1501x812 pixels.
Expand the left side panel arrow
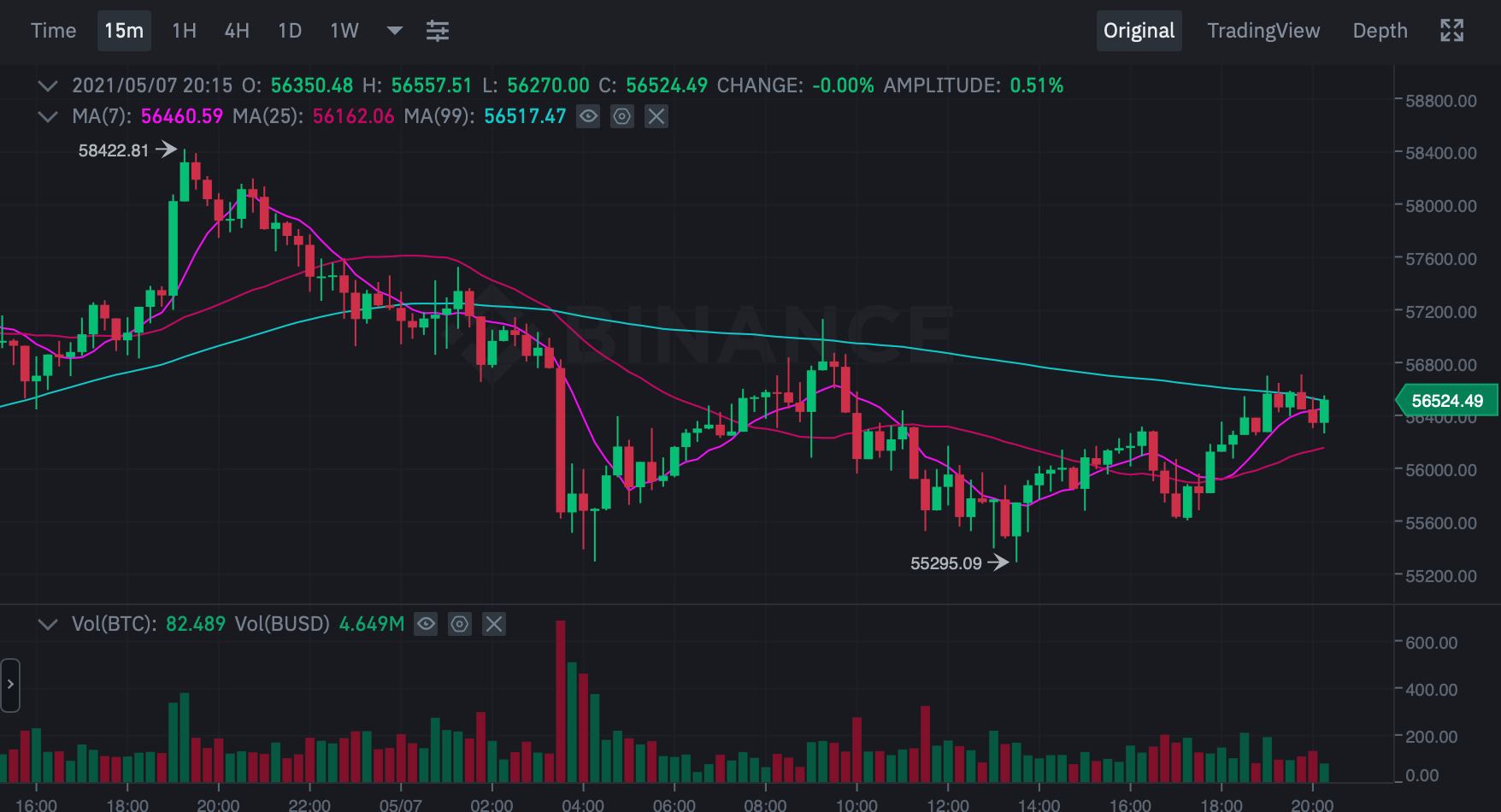click(10, 685)
